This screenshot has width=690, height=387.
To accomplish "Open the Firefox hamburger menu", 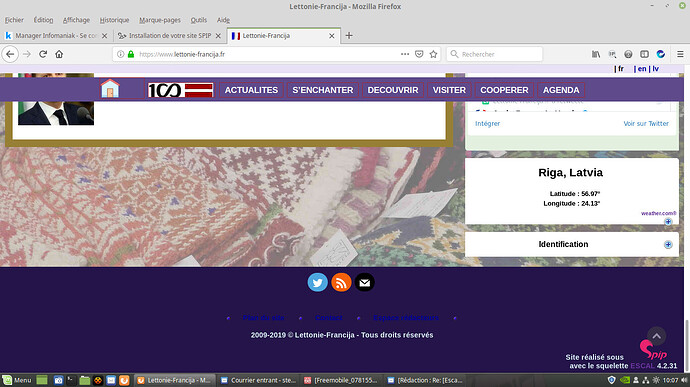I will pyautogui.click(x=680, y=54).
